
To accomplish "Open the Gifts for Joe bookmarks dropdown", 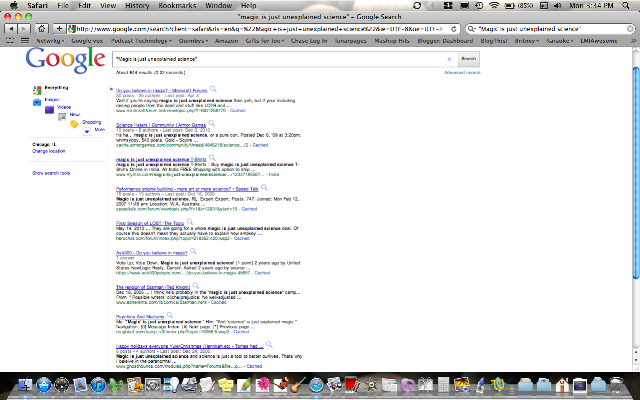I will (264, 41).
